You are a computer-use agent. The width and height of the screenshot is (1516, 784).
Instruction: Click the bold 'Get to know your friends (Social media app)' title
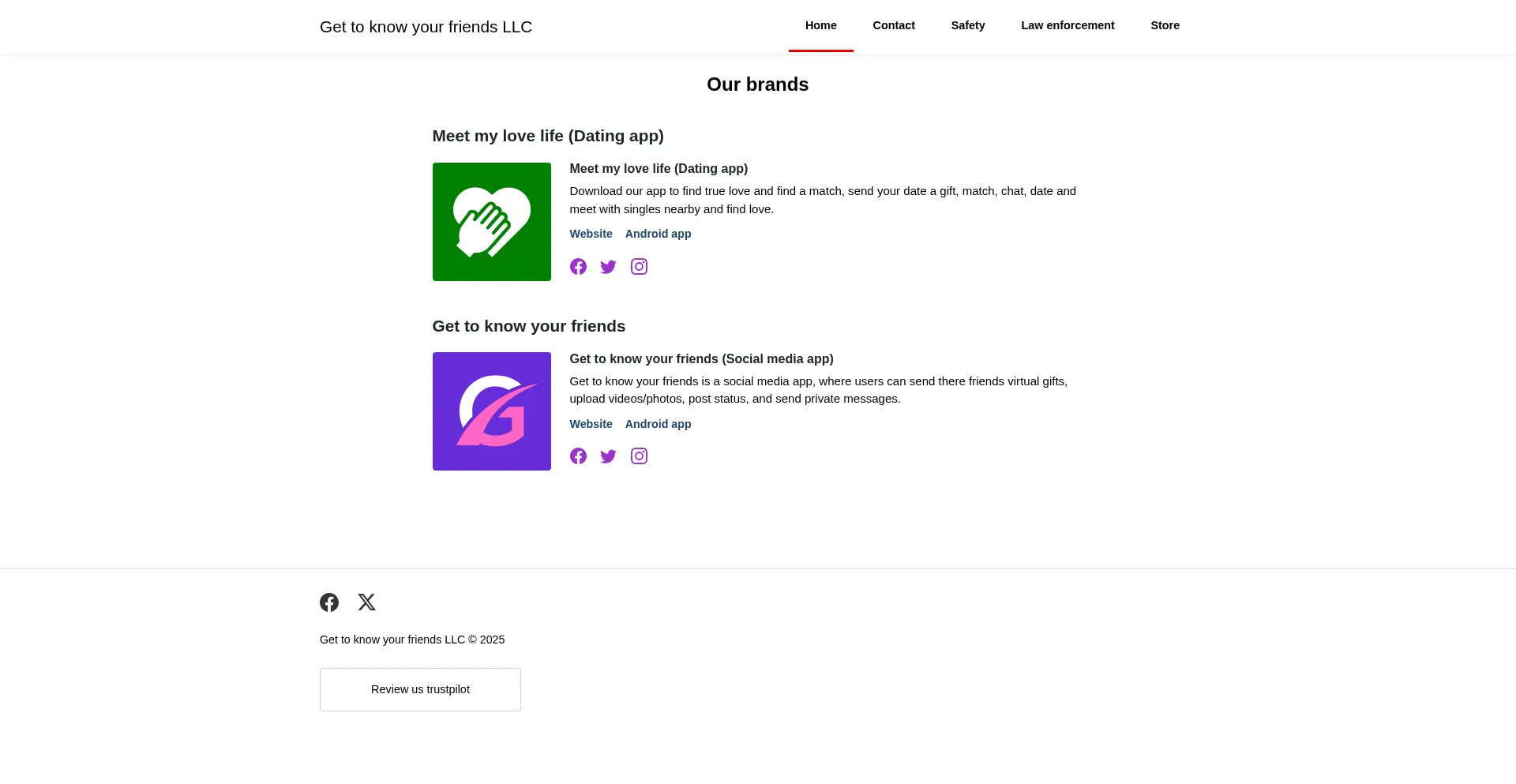(x=701, y=358)
